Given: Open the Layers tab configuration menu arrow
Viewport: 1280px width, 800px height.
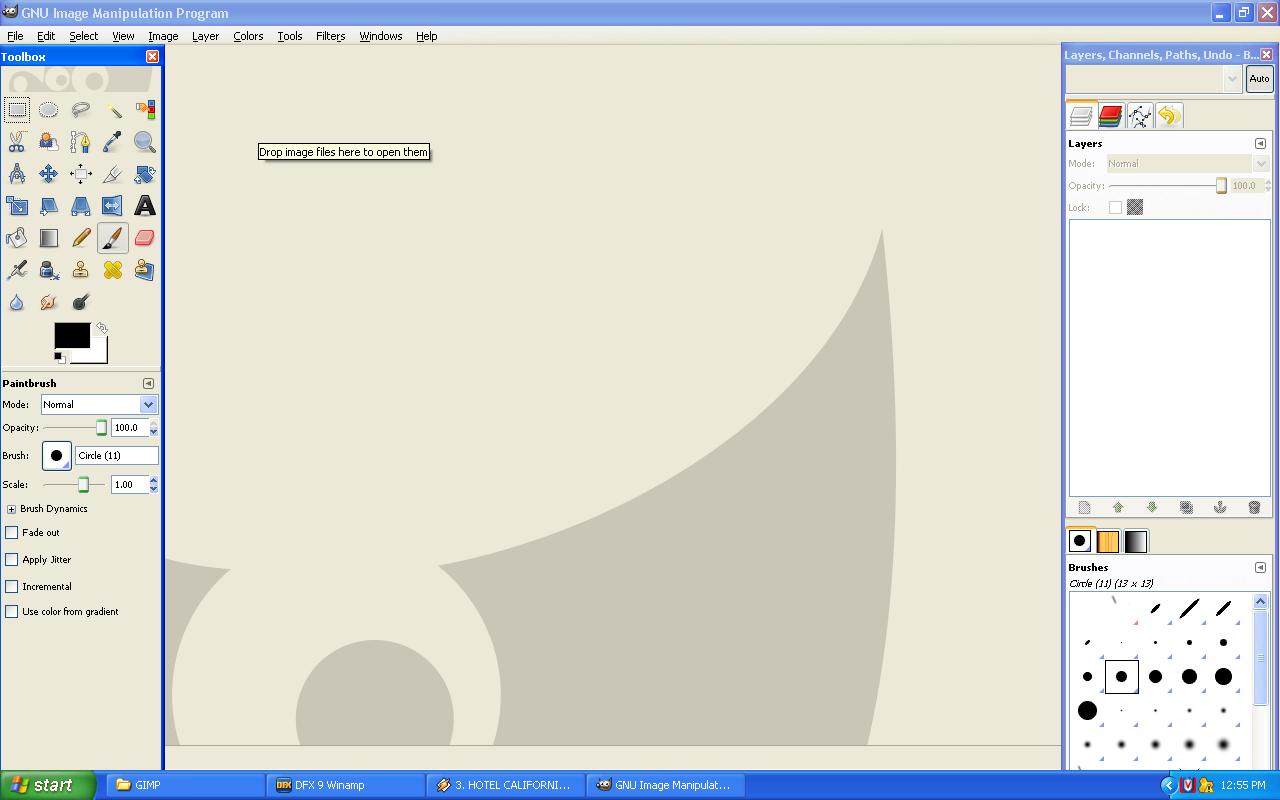Looking at the screenshot, I should (x=1260, y=143).
